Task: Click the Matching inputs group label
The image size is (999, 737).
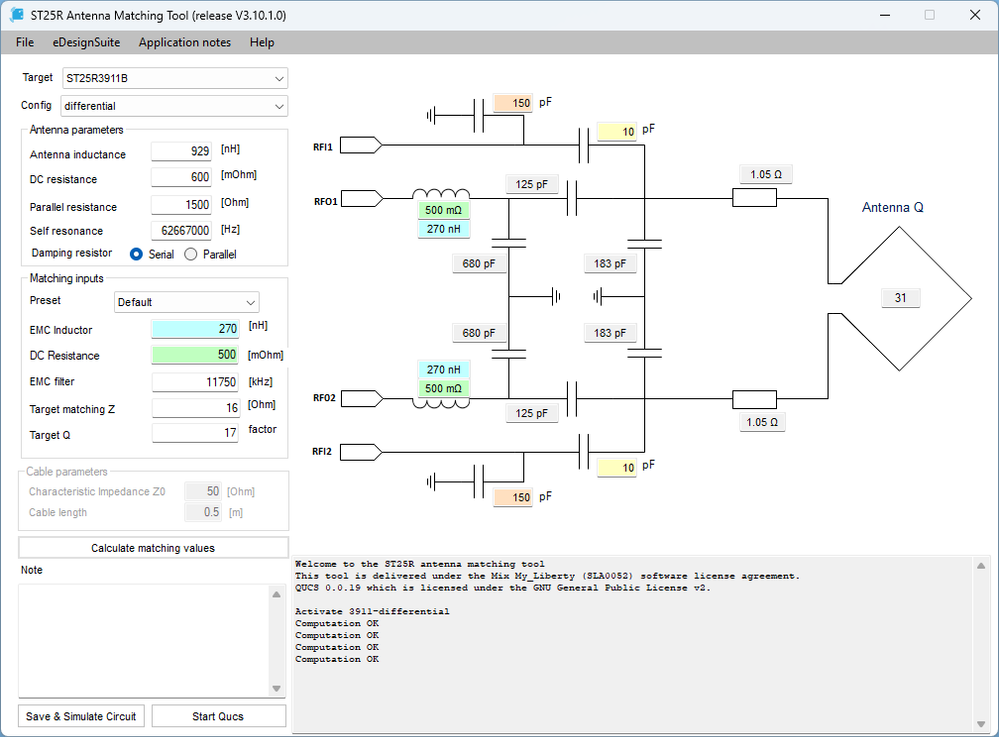Action: tap(66, 278)
